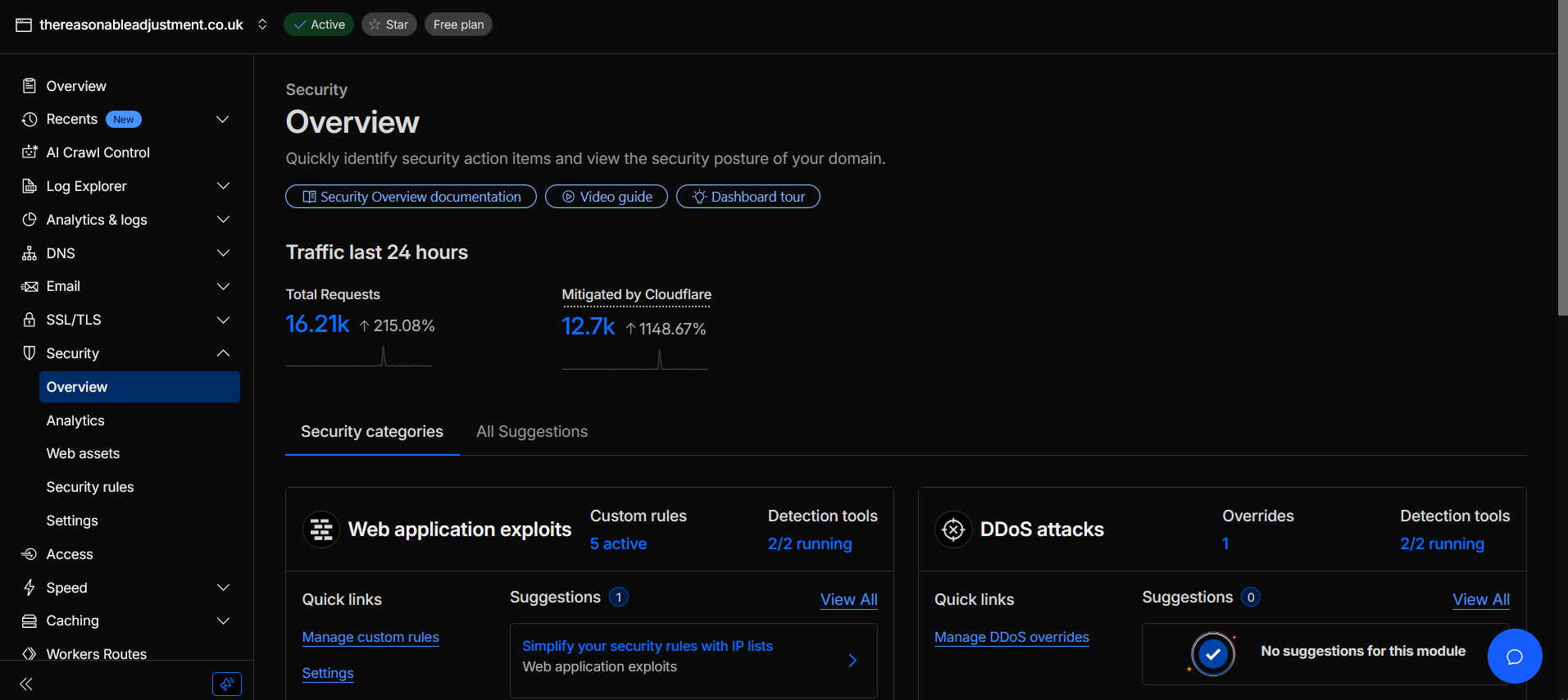Switch to the All Suggestions tab
This screenshot has width=1568, height=700.
tap(532, 432)
